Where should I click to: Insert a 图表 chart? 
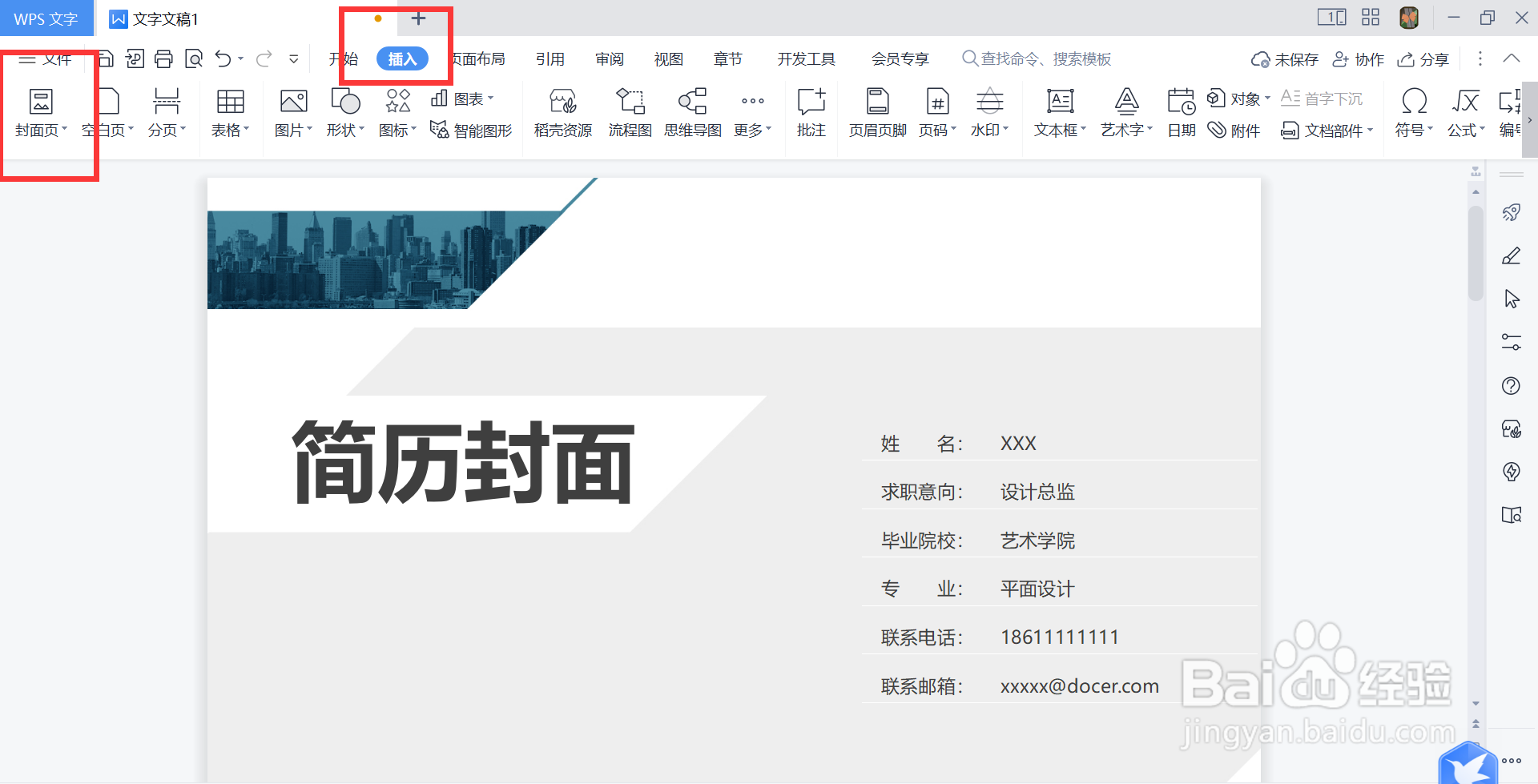pos(462,99)
